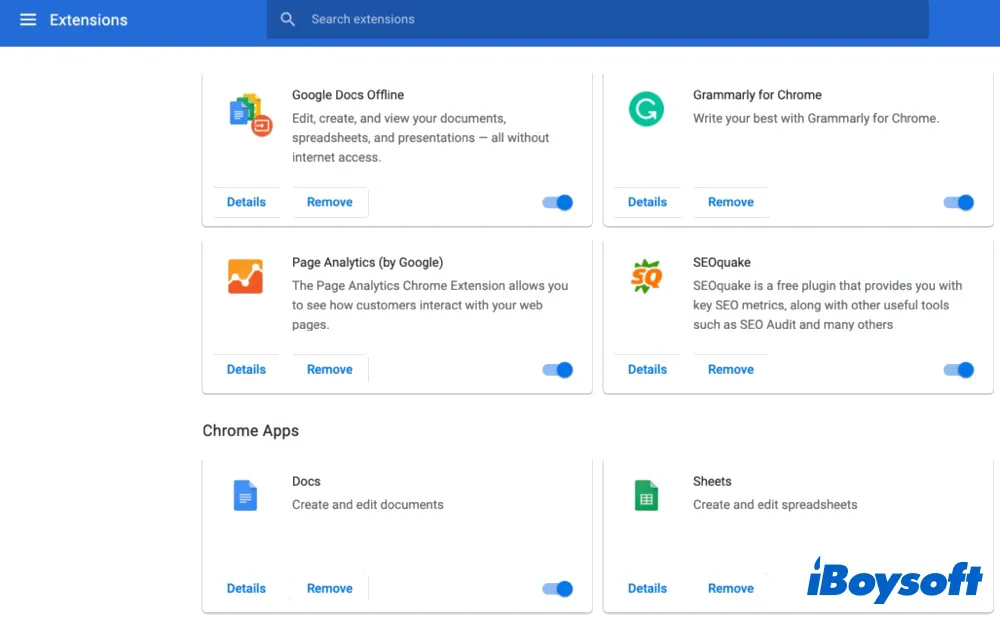The width and height of the screenshot is (1000, 618).
Task: Click the Google Docs Offline icon
Action: [x=250, y=114]
